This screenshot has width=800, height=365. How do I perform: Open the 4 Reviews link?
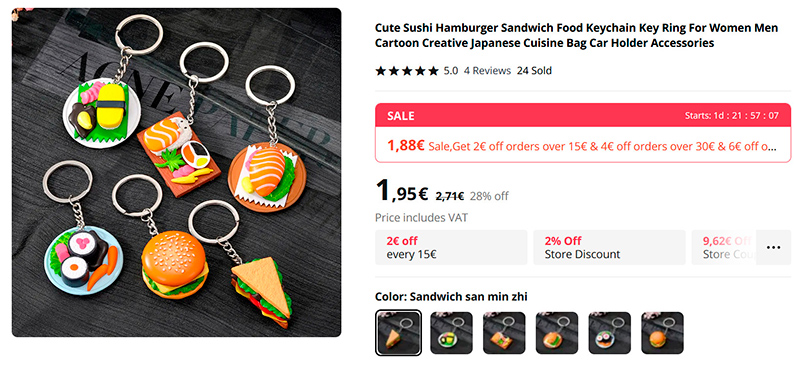coord(487,71)
